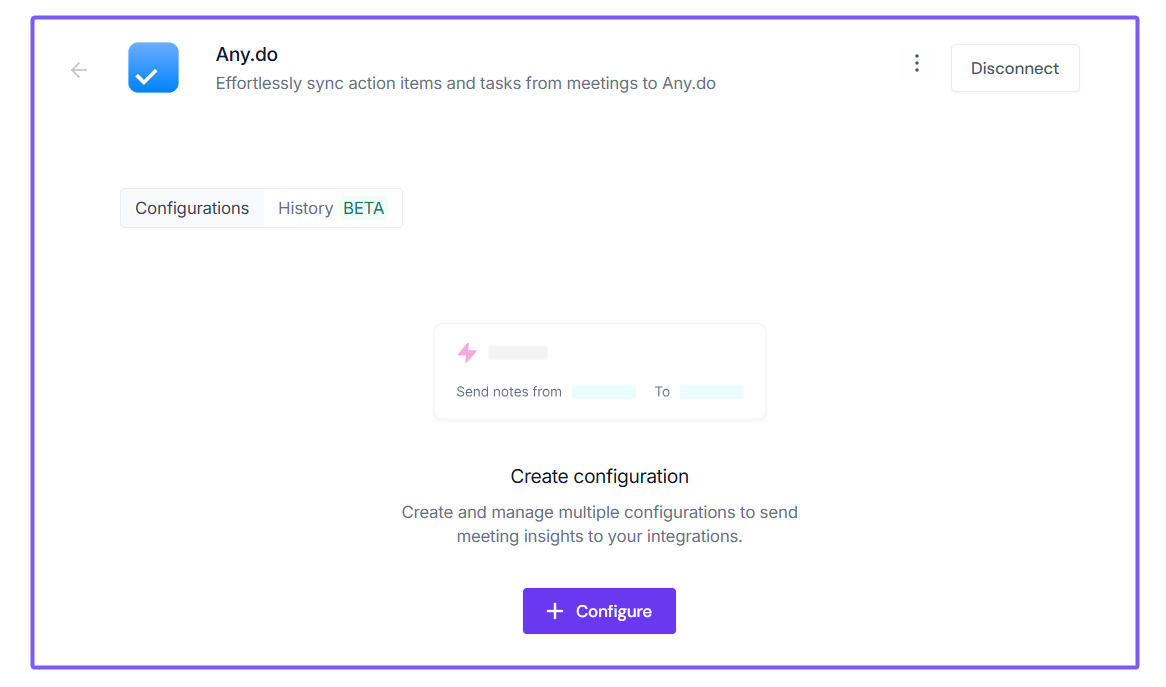Click the "Send notes from" label
The height and width of the screenshot is (687, 1166).
click(509, 392)
